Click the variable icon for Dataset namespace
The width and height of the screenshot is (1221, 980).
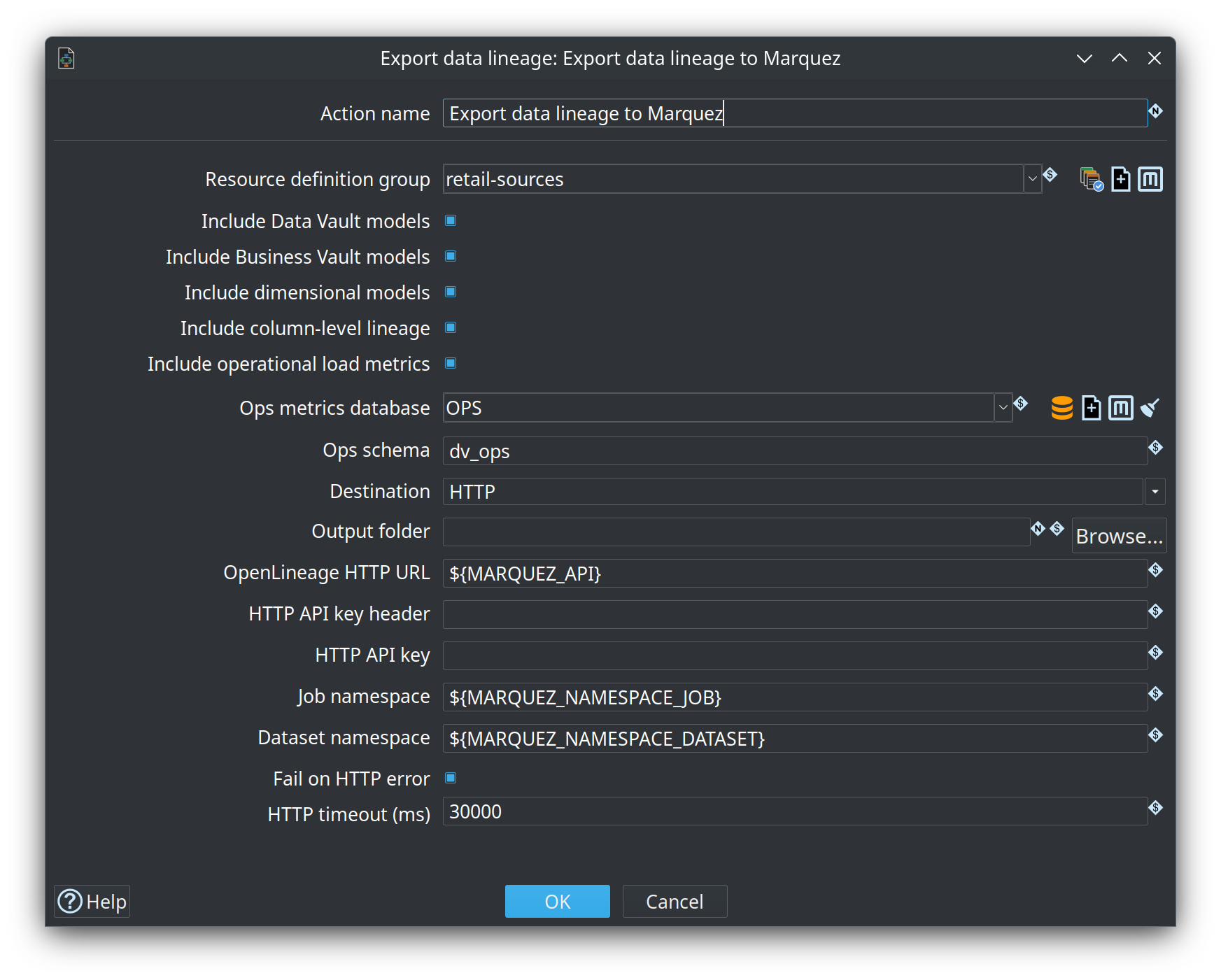(x=1155, y=734)
